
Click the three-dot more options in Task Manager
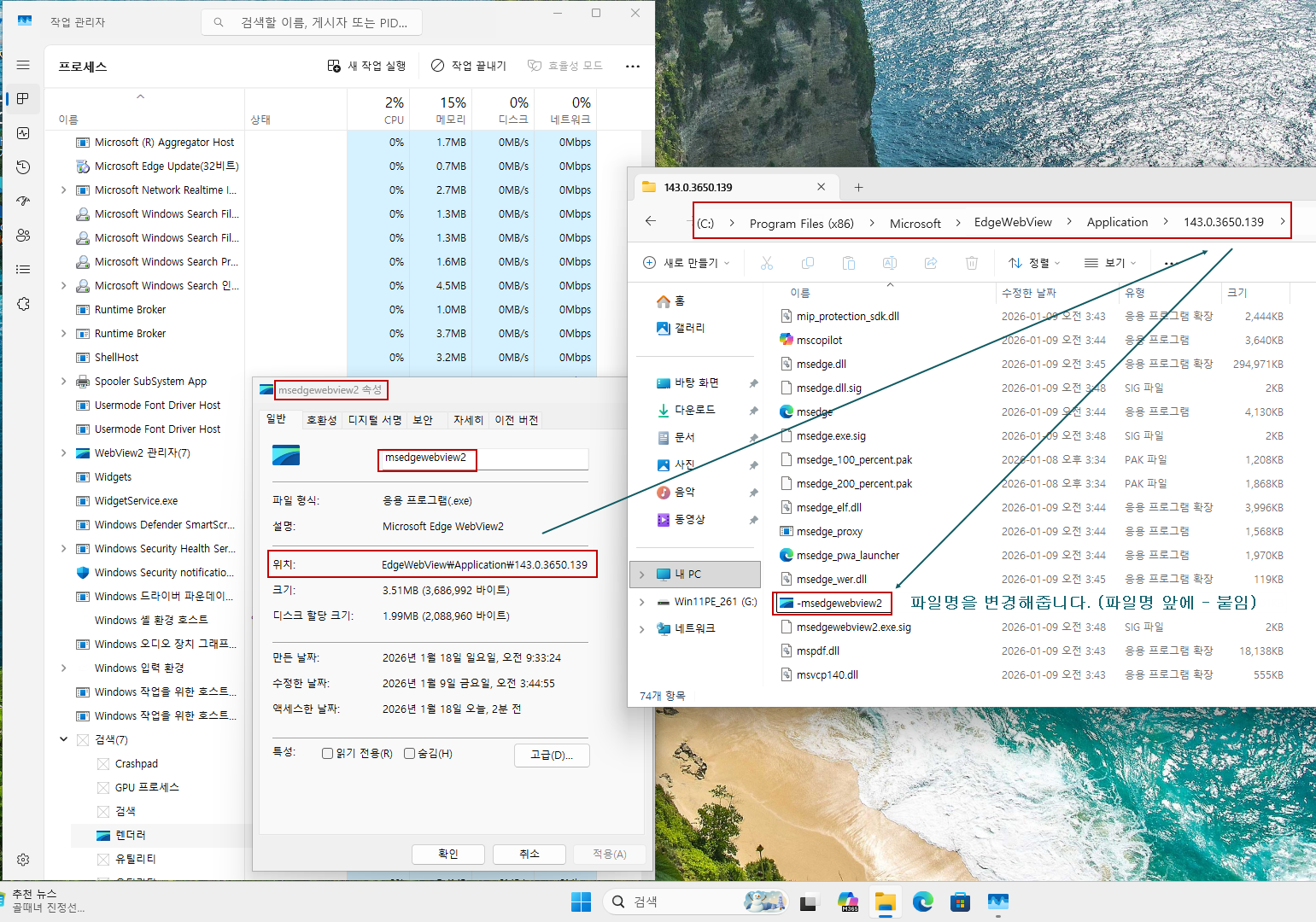pyautogui.click(x=633, y=66)
